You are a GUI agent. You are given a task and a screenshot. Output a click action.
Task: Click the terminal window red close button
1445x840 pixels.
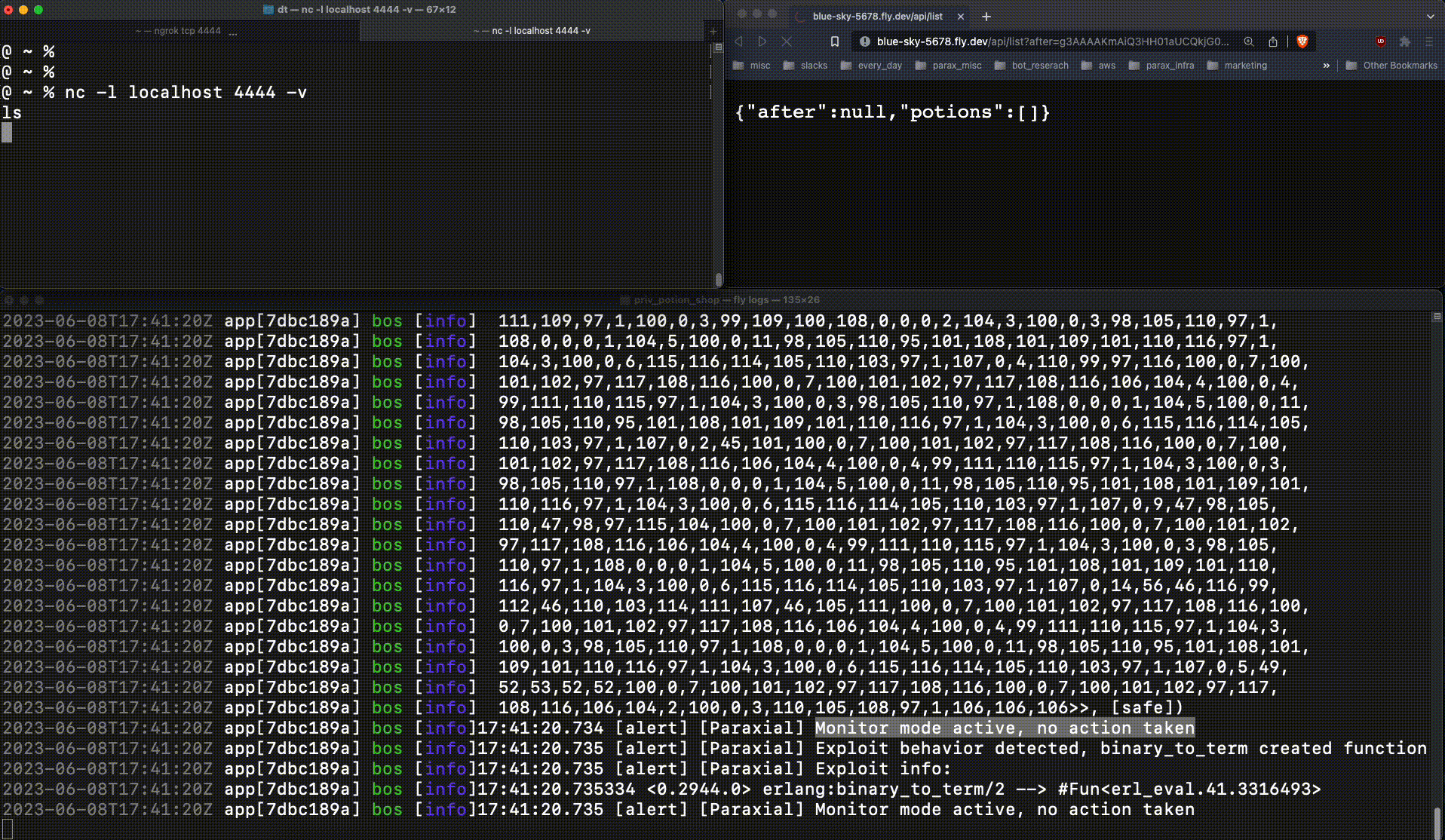(x=8, y=10)
